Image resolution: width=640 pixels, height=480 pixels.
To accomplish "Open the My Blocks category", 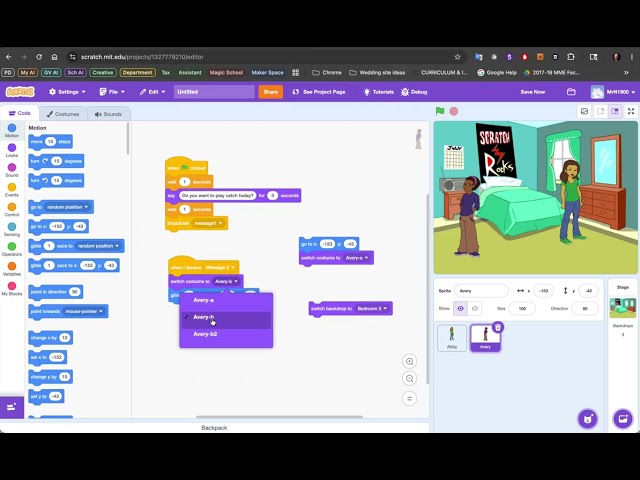I will point(12,289).
